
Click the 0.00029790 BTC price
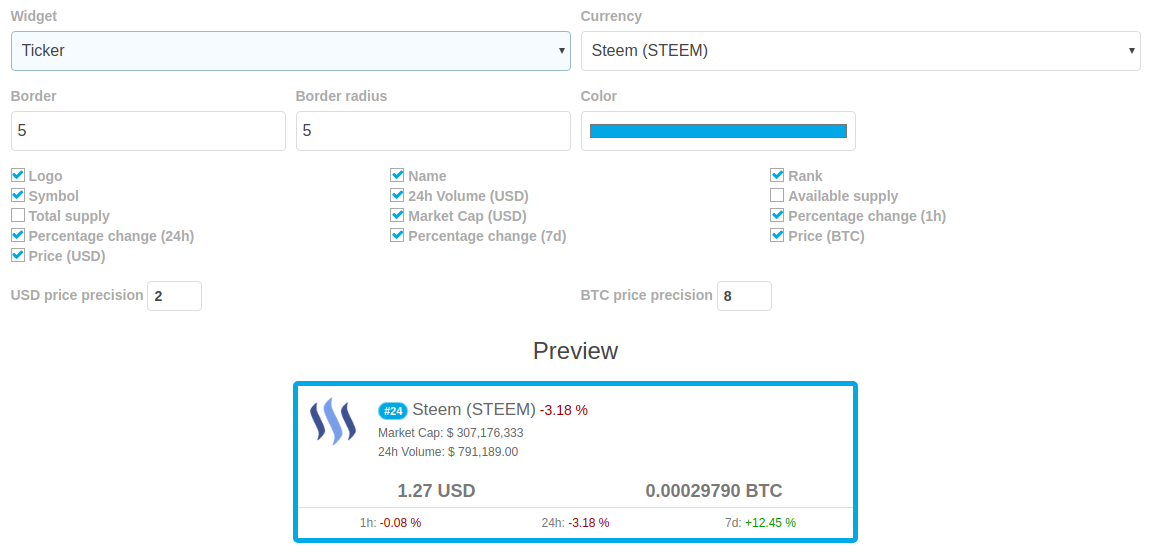(x=714, y=491)
